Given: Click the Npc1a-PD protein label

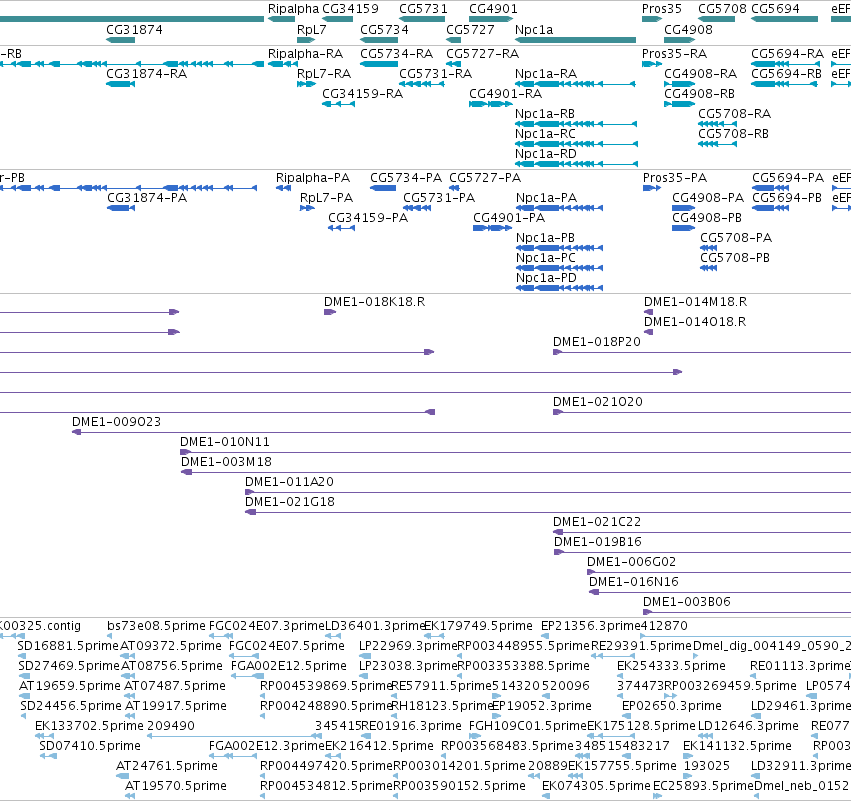Looking at the screenshot, I should tap(547, 278).
